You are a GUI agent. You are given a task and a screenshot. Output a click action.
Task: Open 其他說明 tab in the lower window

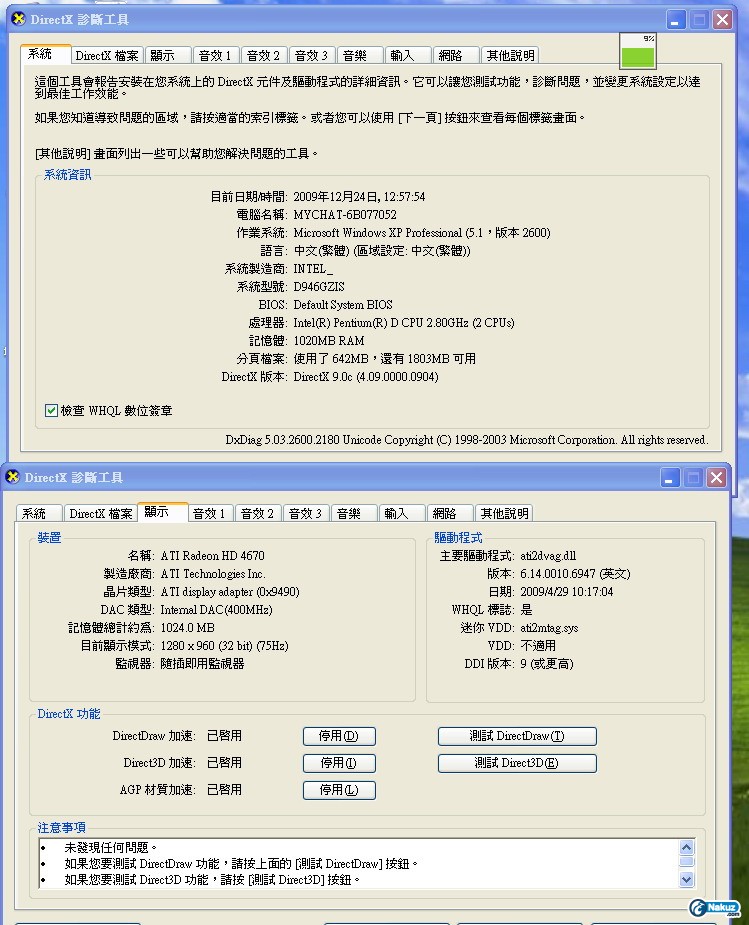coord(504,513)
